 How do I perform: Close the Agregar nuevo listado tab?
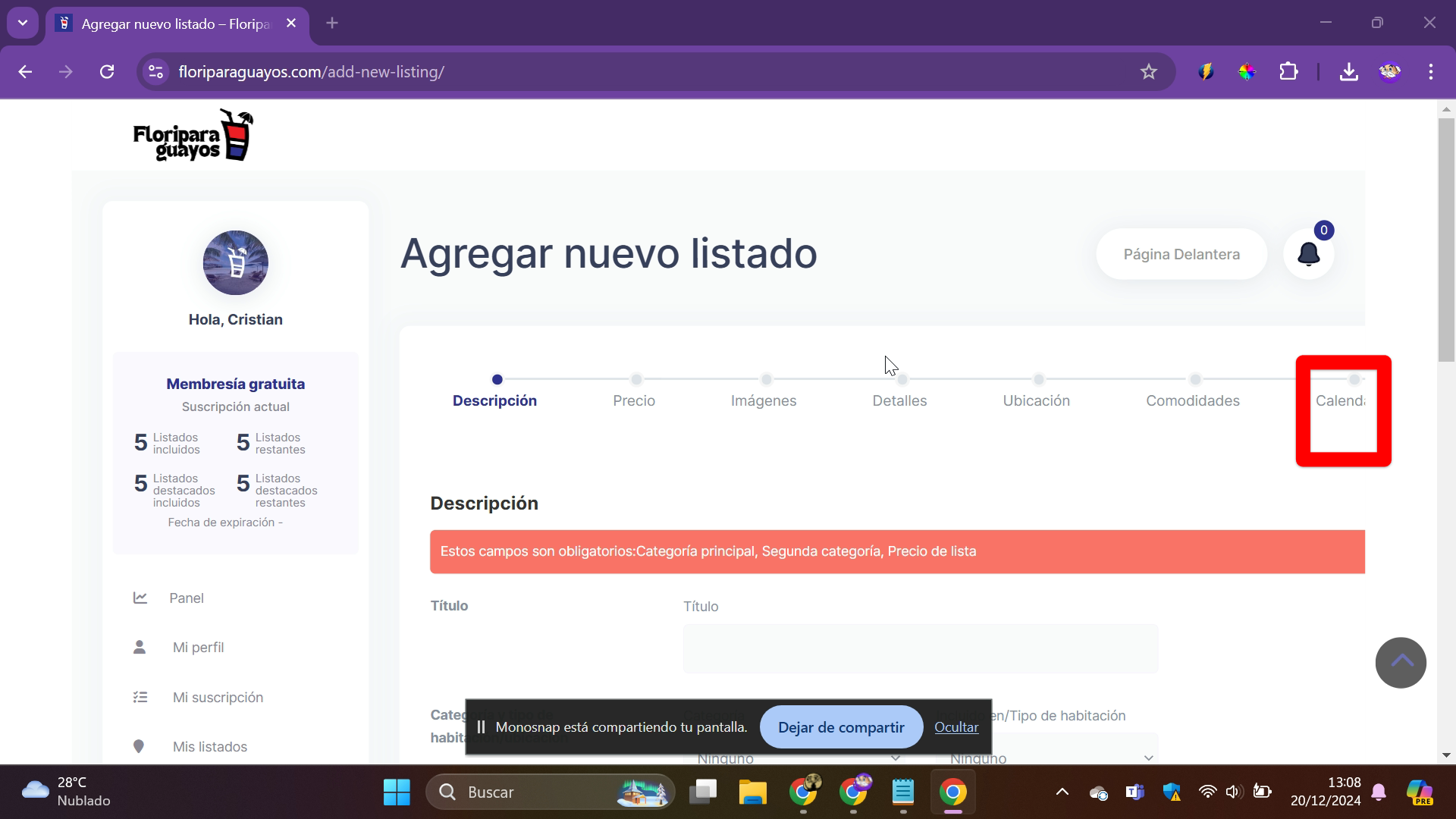pyautogui.click(x=291, y=24)
